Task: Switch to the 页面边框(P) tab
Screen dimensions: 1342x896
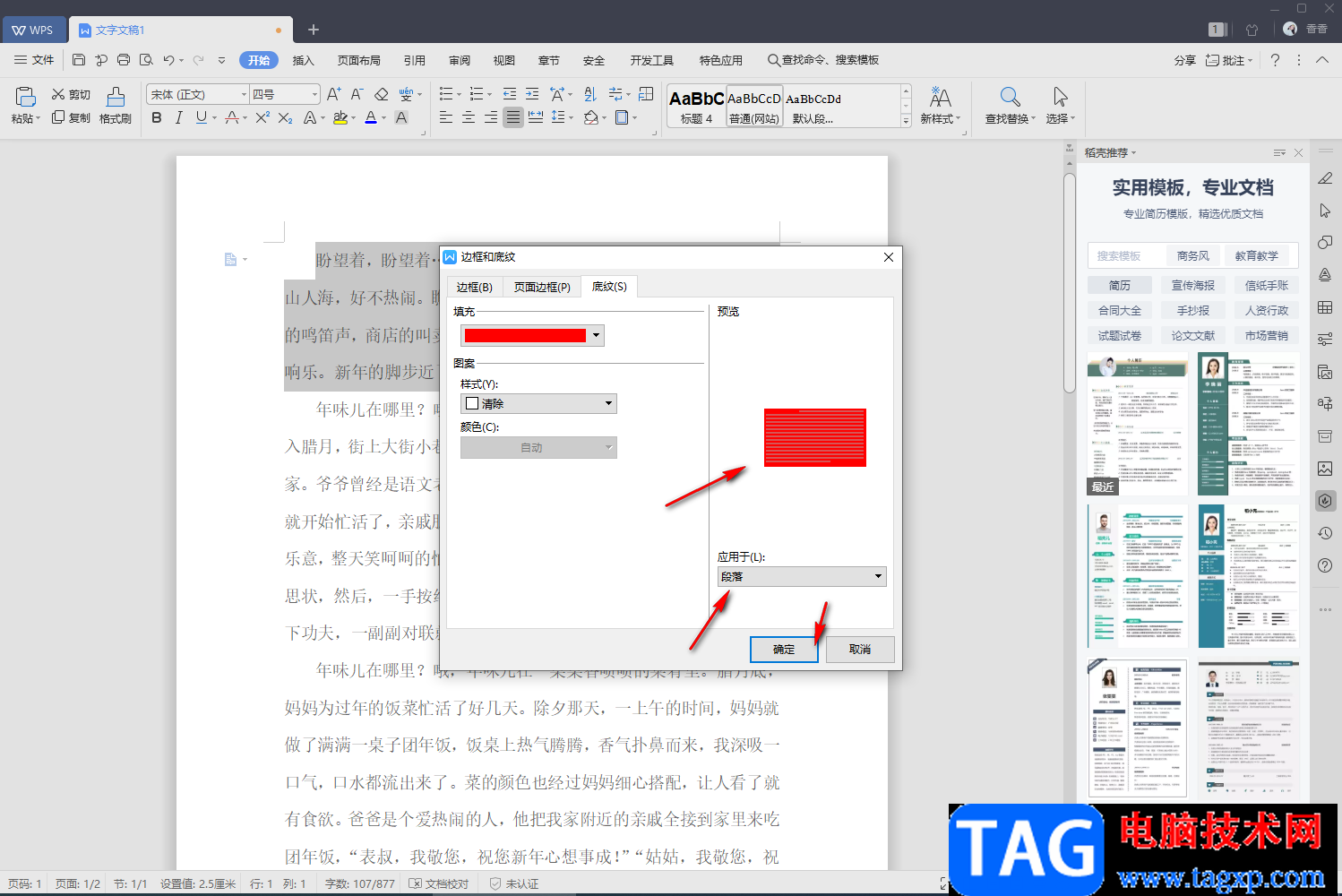Action: click(x=542, y=287)
